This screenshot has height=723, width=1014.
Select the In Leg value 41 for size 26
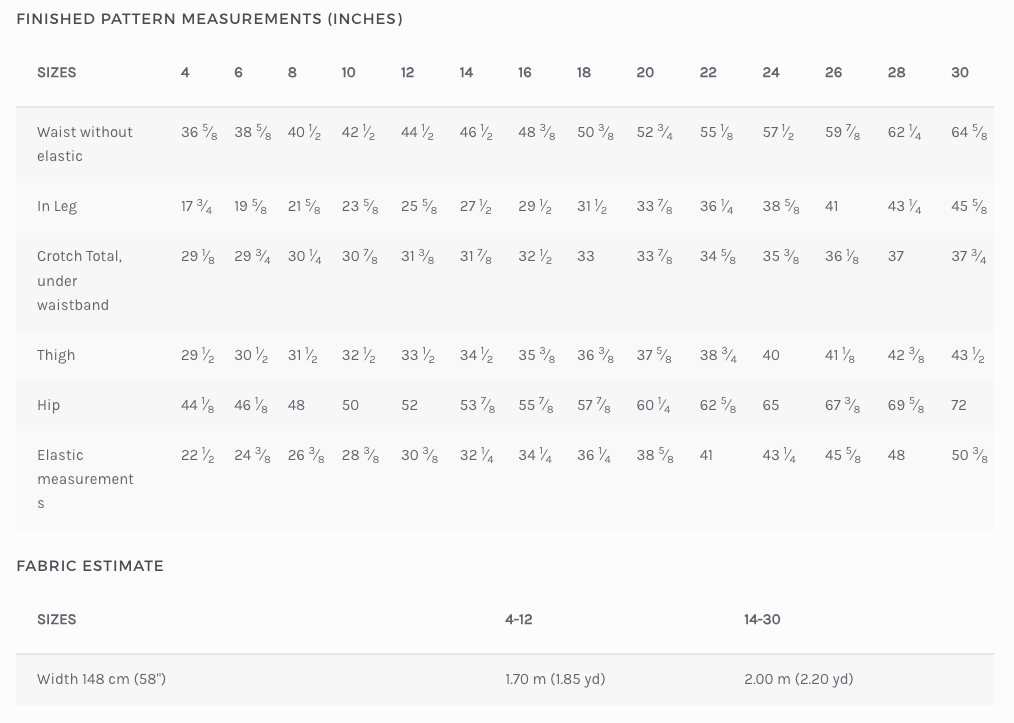tap(831, 206)
